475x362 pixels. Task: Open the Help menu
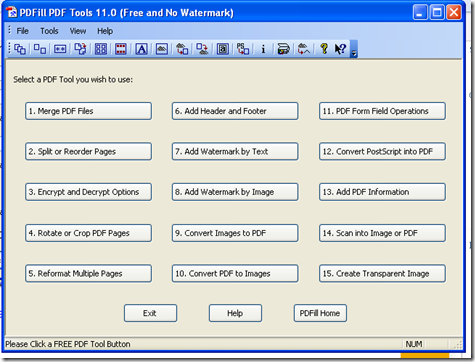(x=105, y=31)
